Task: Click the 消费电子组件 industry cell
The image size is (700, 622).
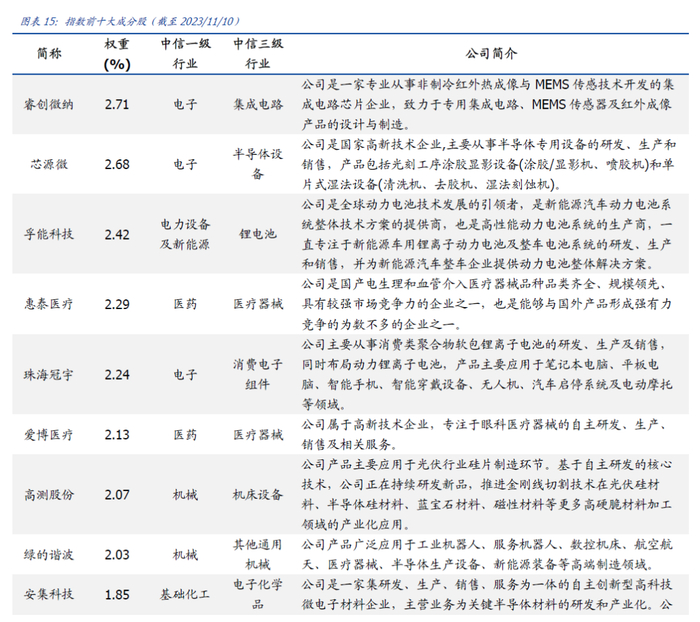Action: (258, 374)
